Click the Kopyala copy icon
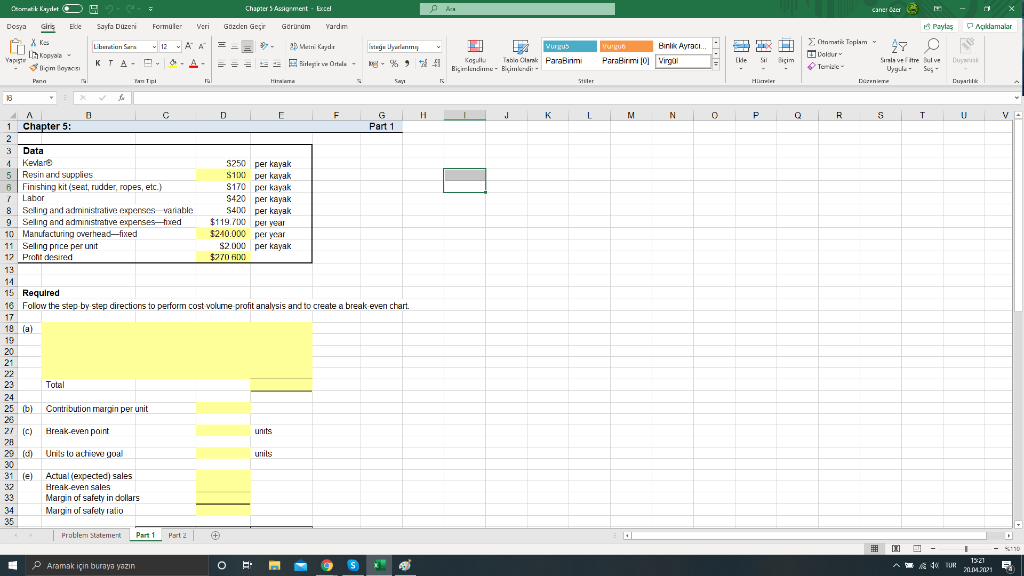The width and height of the screenshot is (1024, 576). [34, 55]
